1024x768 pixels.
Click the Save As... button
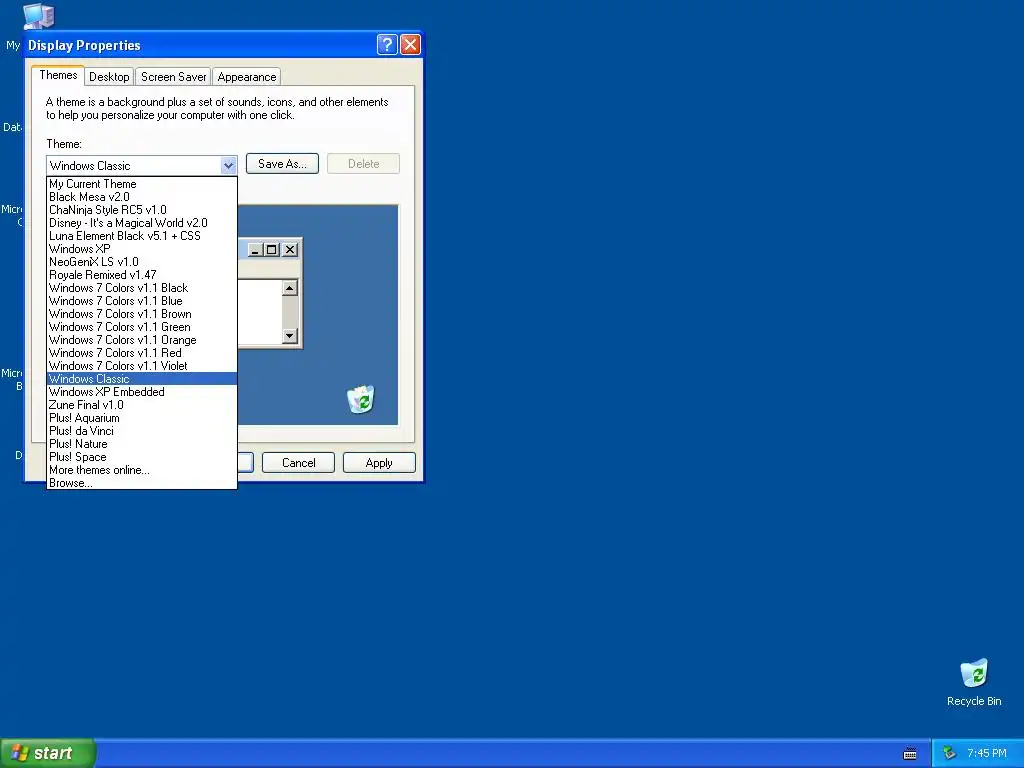tap(282, 164)
